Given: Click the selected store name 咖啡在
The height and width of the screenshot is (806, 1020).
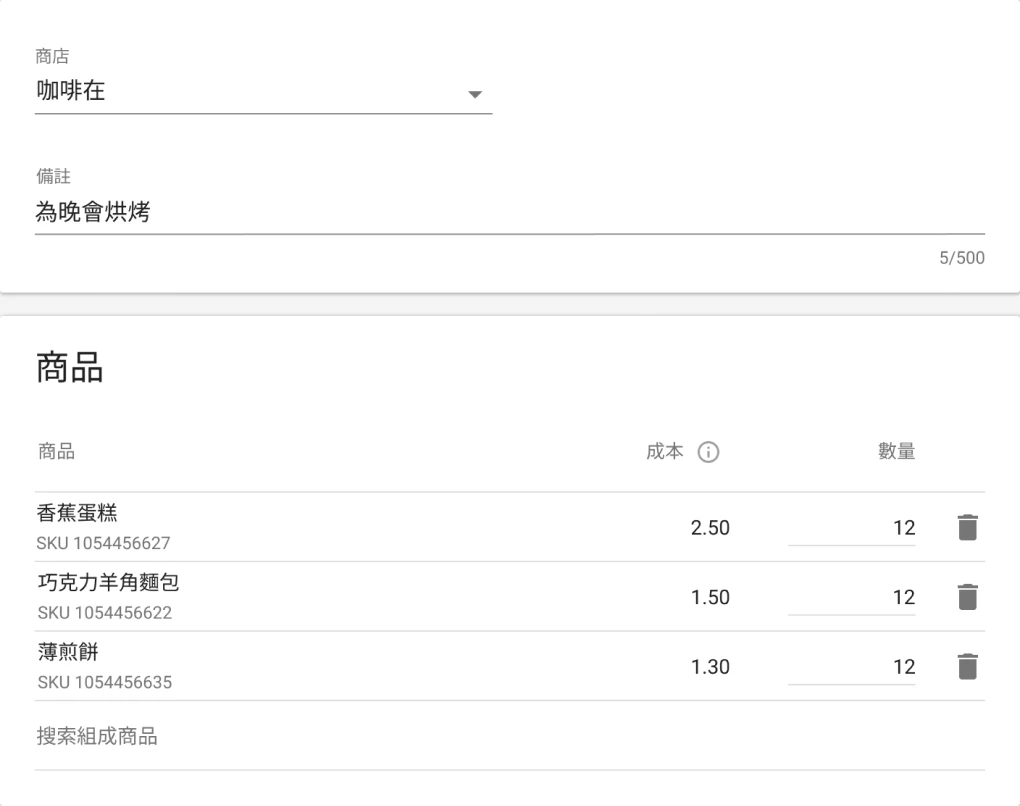Looking at the screenshot, I should [72, 93].
